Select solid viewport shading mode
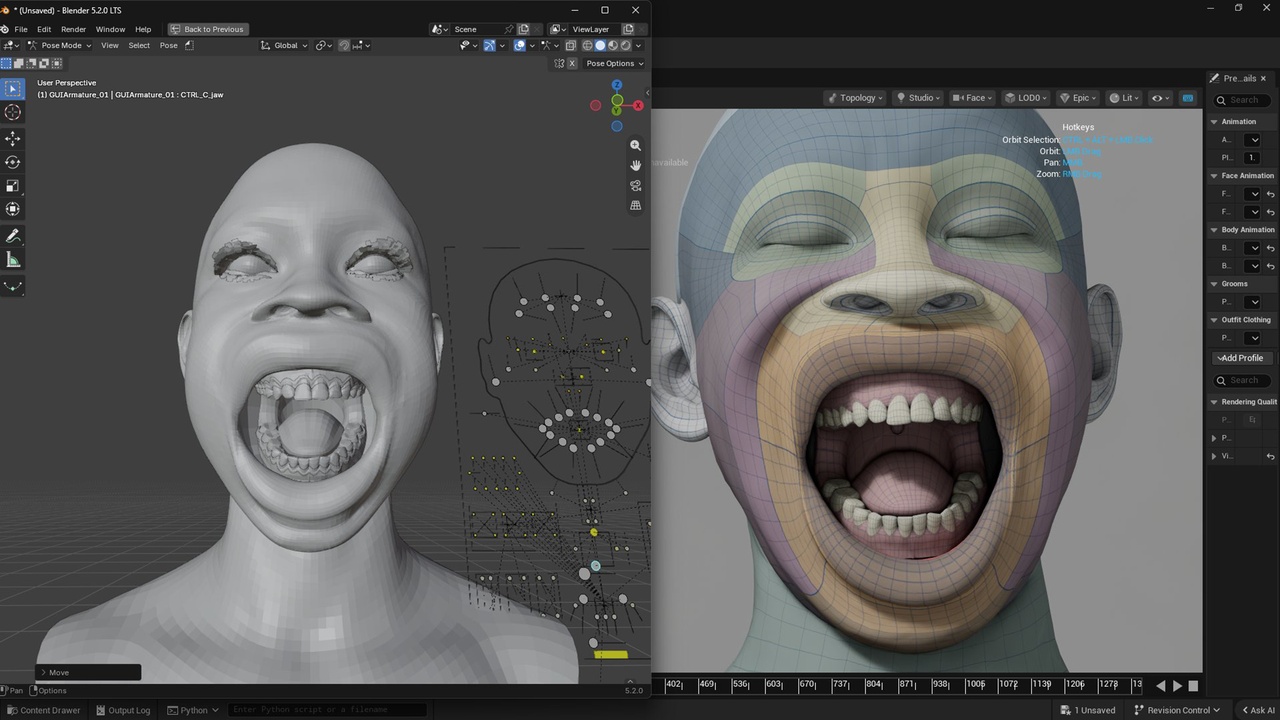The image size is (1280, 720). point(600,45)
